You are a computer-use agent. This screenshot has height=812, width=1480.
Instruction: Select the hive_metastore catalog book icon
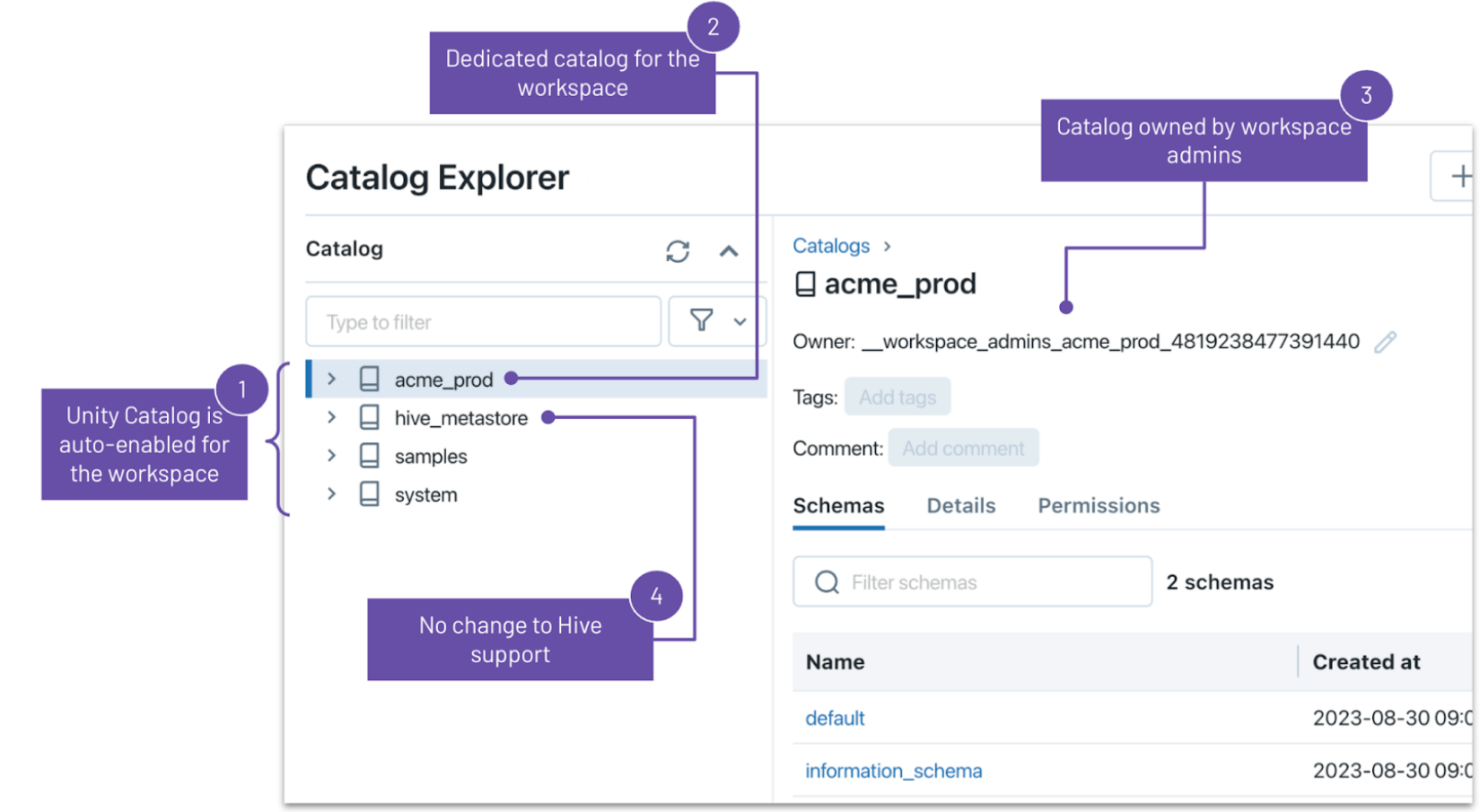369,418
